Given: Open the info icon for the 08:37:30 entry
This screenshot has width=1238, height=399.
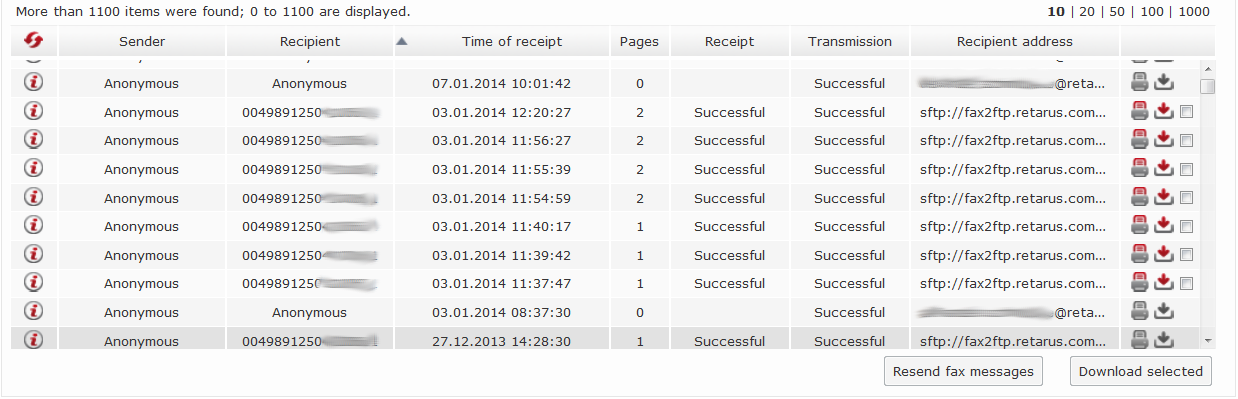Looking at the screenshot, I should point(35,311).
